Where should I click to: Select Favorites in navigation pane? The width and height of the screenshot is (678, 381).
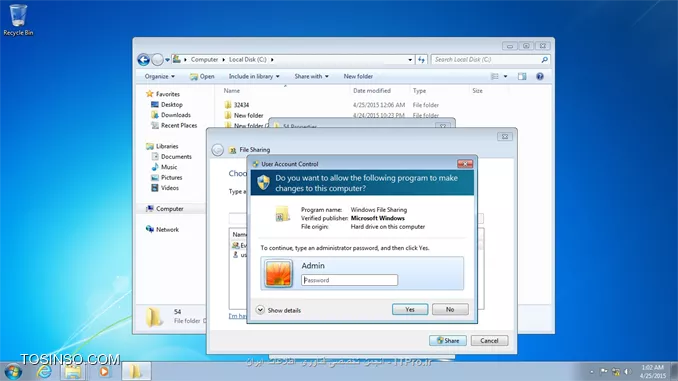point(163,94)
